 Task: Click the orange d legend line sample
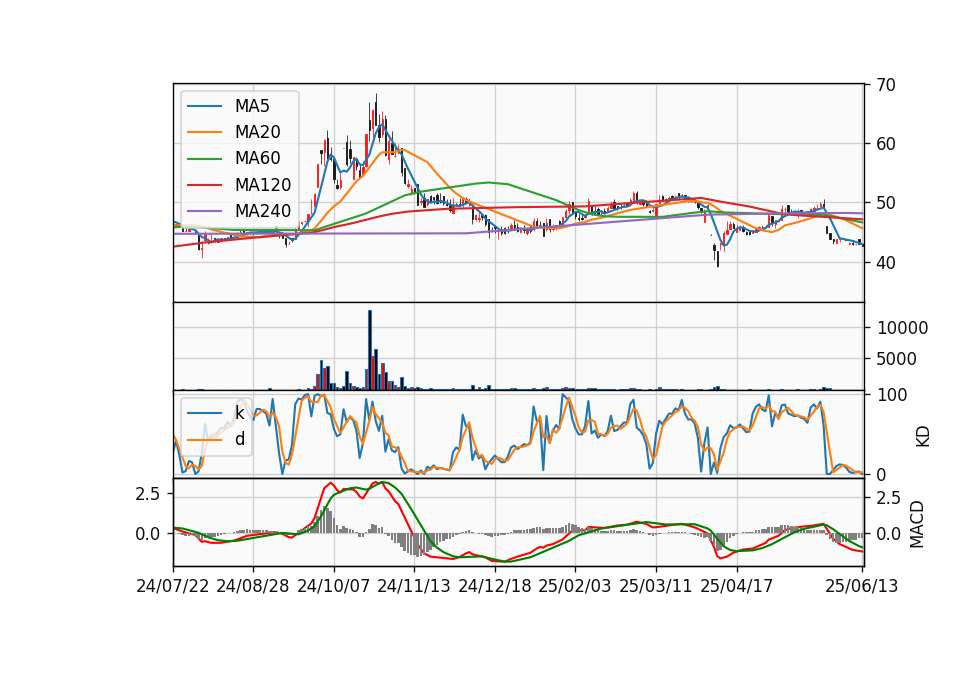point(204,440)
